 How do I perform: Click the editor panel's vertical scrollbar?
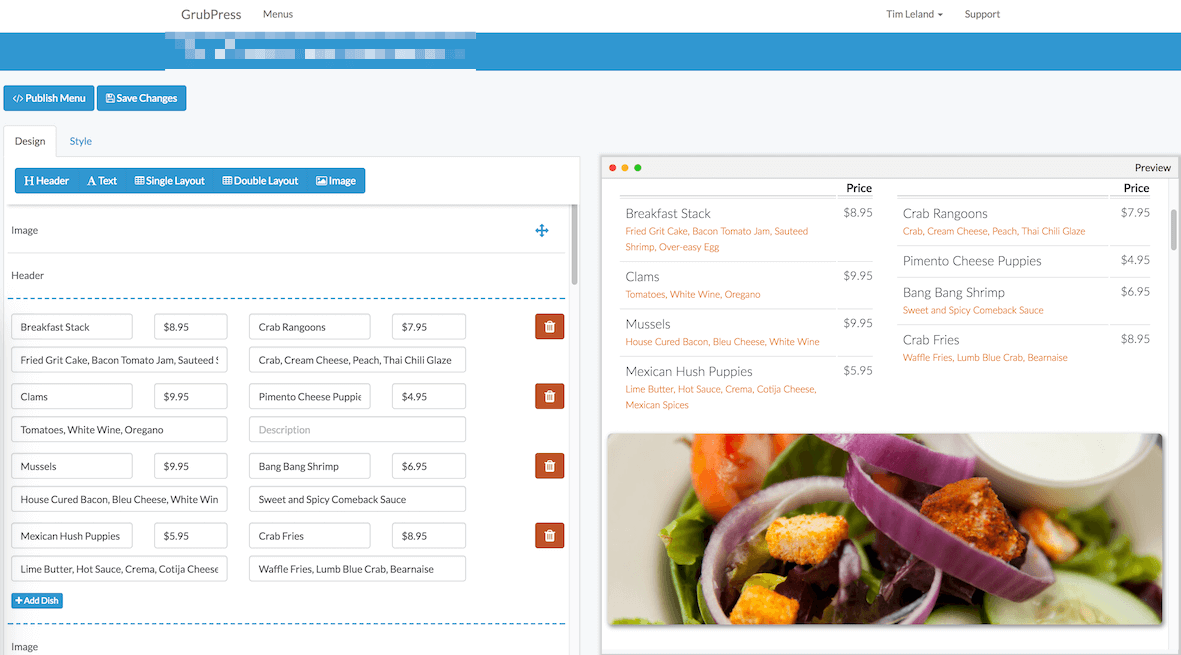pyautogui.click(x=574, y=245)
